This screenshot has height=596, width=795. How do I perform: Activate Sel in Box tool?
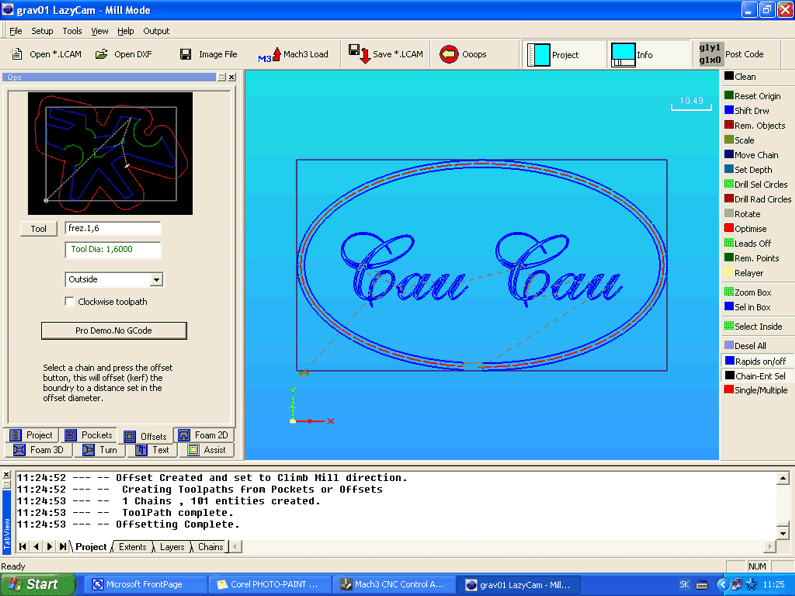(x=747, y=307)
